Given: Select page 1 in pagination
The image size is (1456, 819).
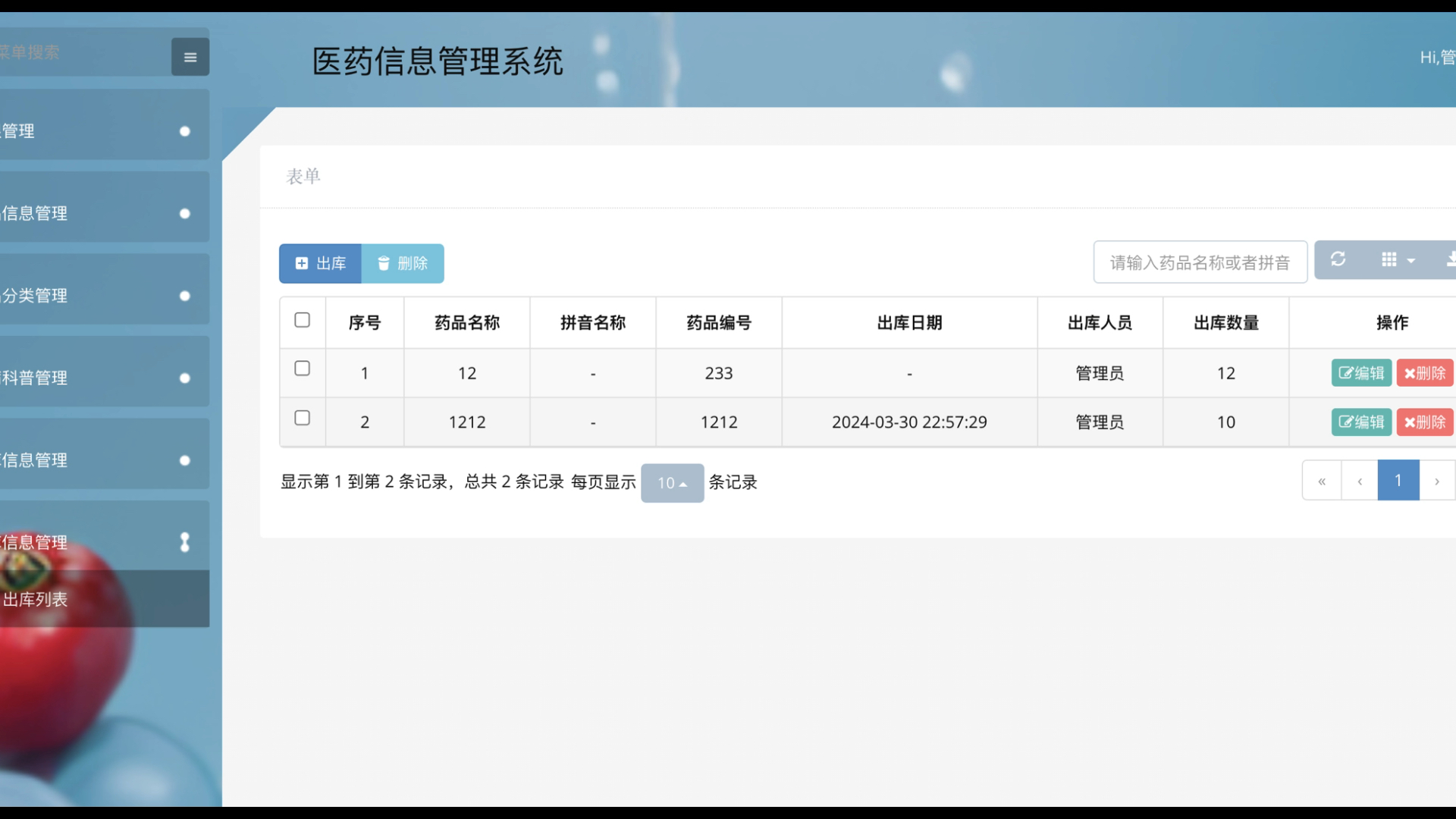Looking at the screenshot, I should pos(1398,481).
